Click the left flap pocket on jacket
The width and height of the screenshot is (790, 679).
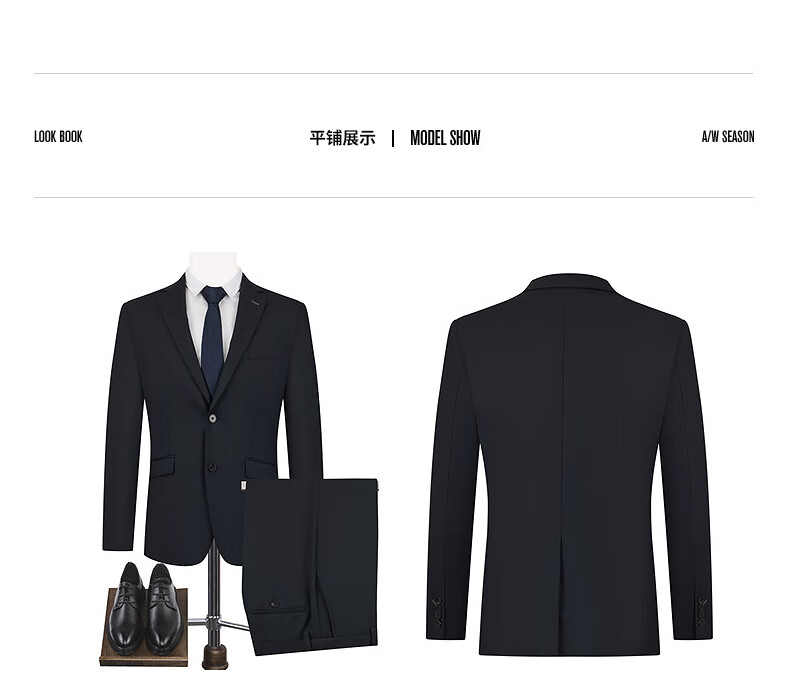pos(163,466)
